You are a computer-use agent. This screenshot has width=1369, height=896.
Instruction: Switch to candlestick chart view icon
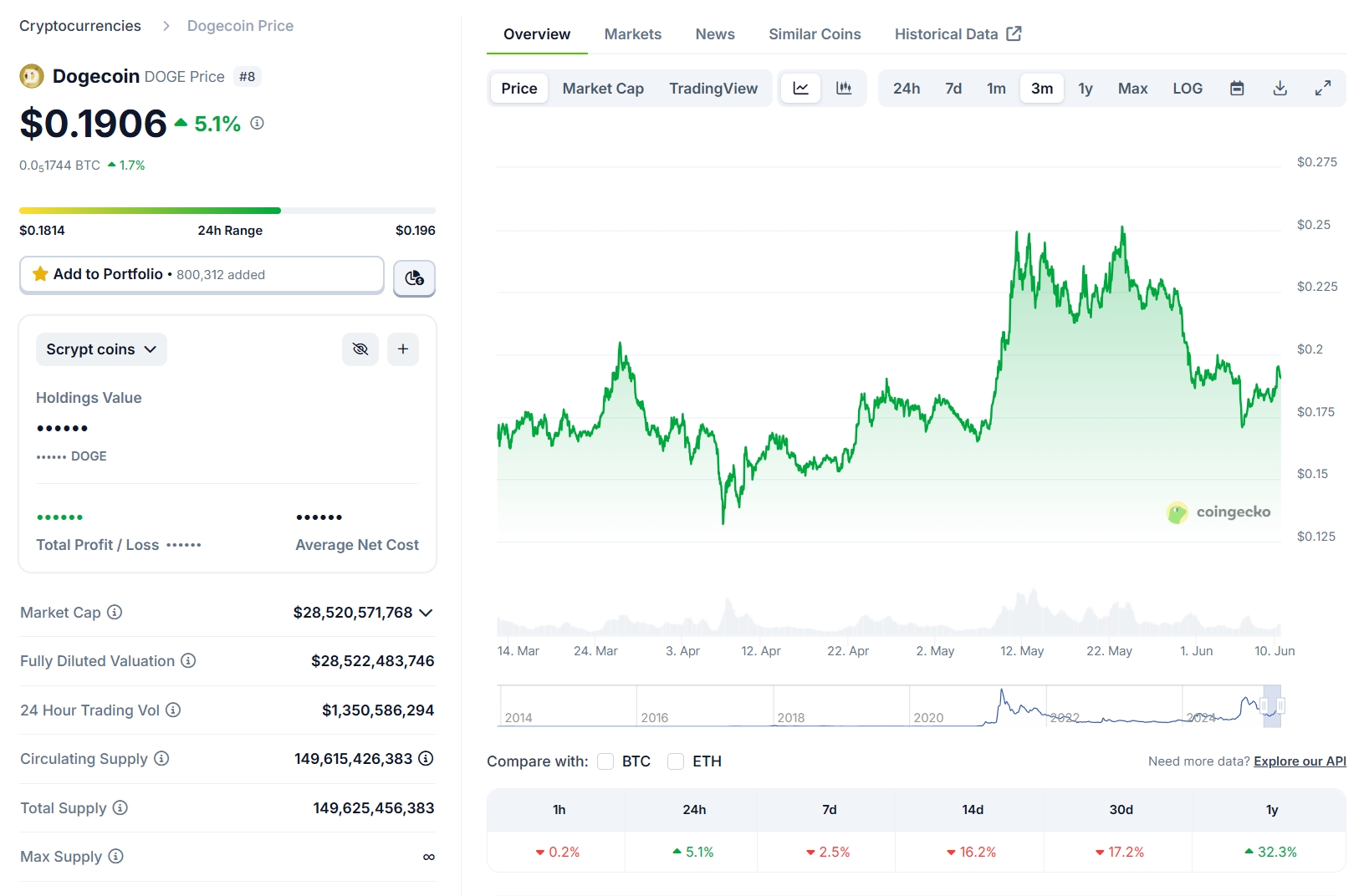844,88
